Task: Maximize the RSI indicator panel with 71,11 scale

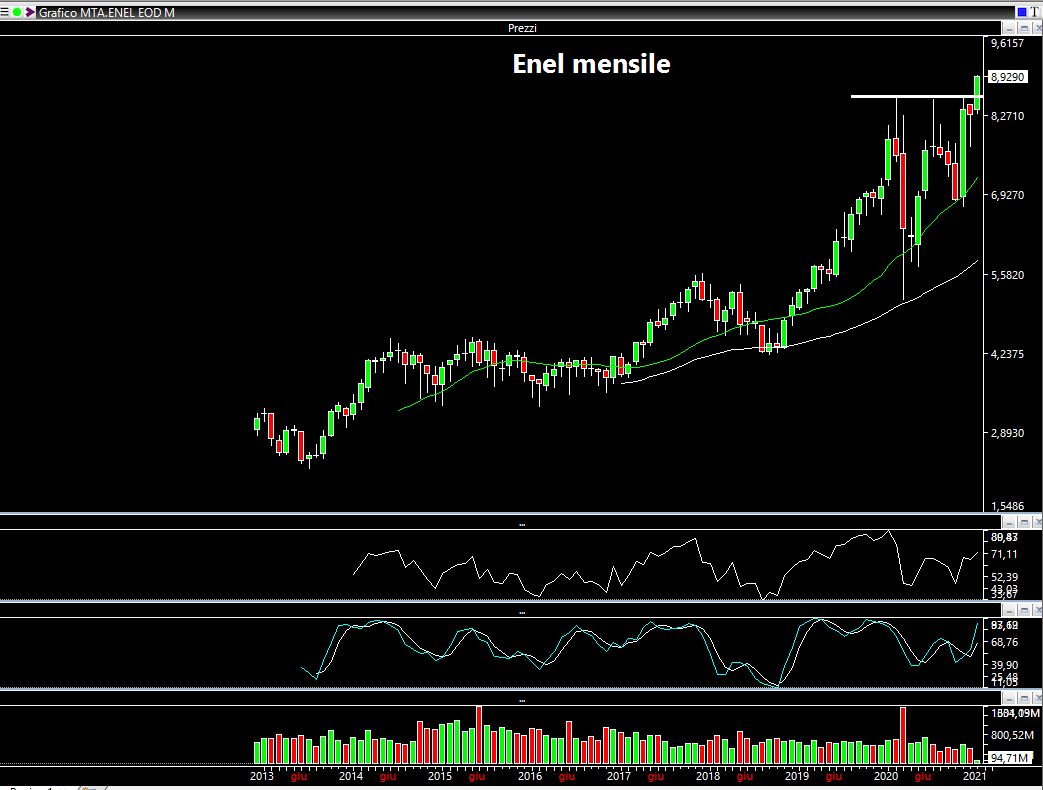Action: tap(1024, 522)
